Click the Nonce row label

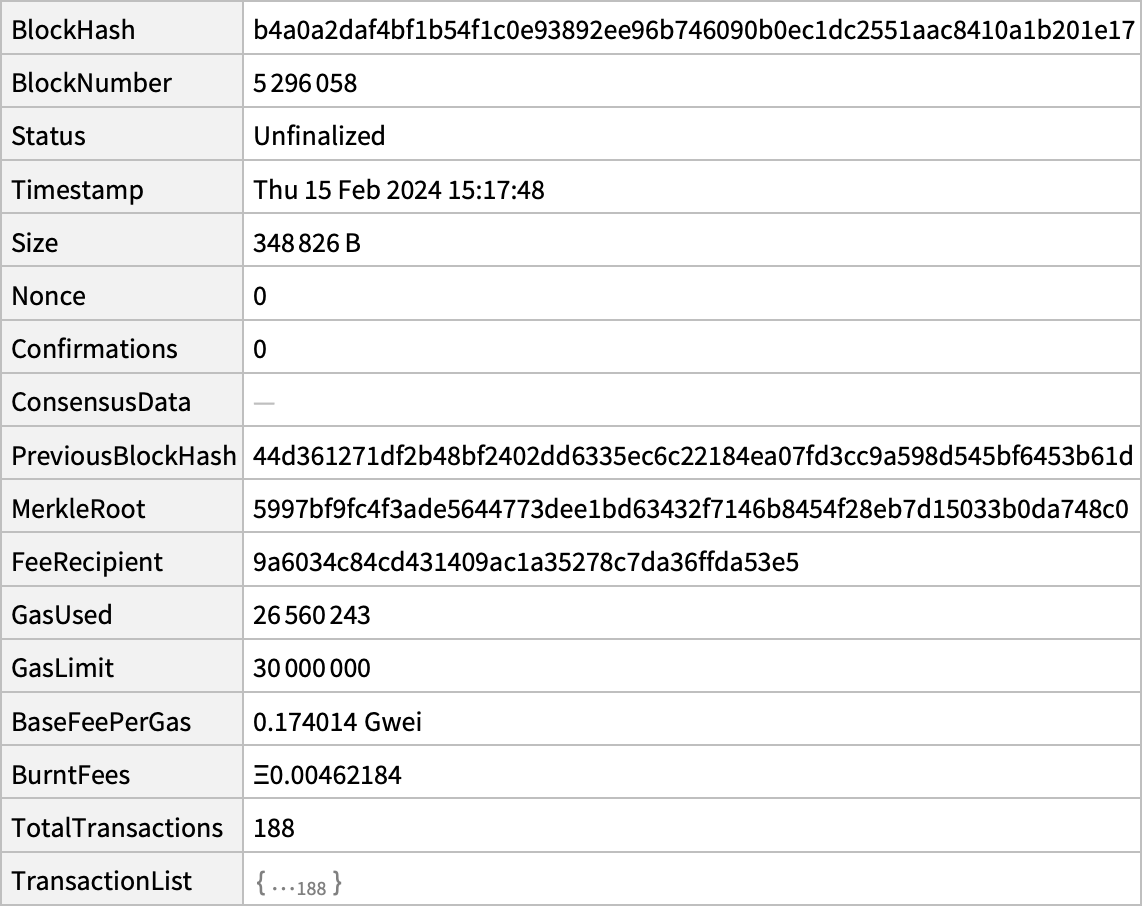48,296
